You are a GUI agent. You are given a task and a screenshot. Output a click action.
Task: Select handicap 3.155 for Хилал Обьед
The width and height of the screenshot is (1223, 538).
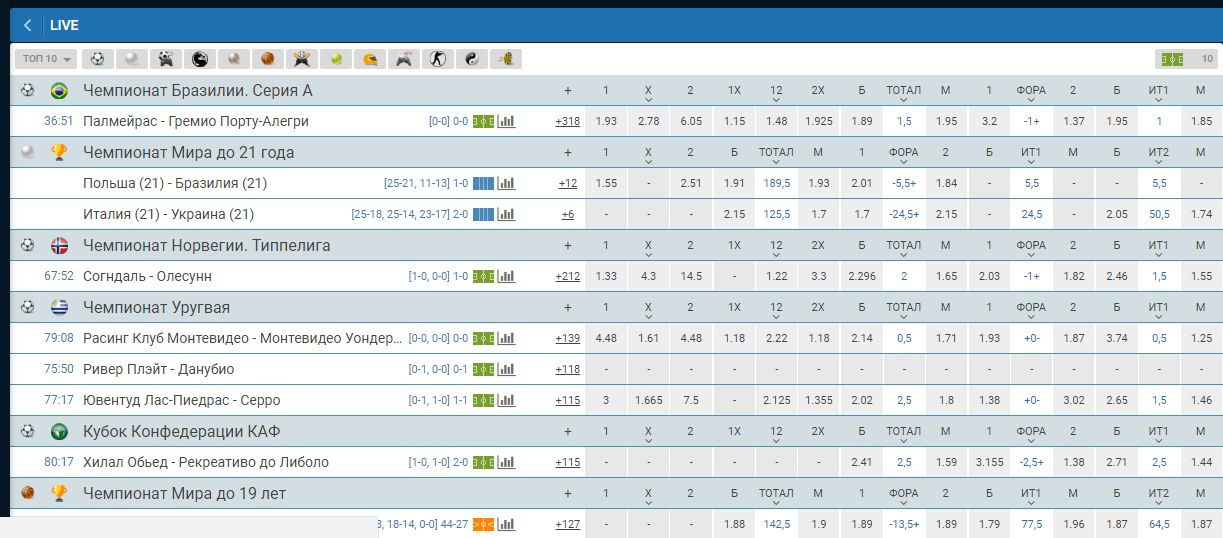(x=989, y=462)
